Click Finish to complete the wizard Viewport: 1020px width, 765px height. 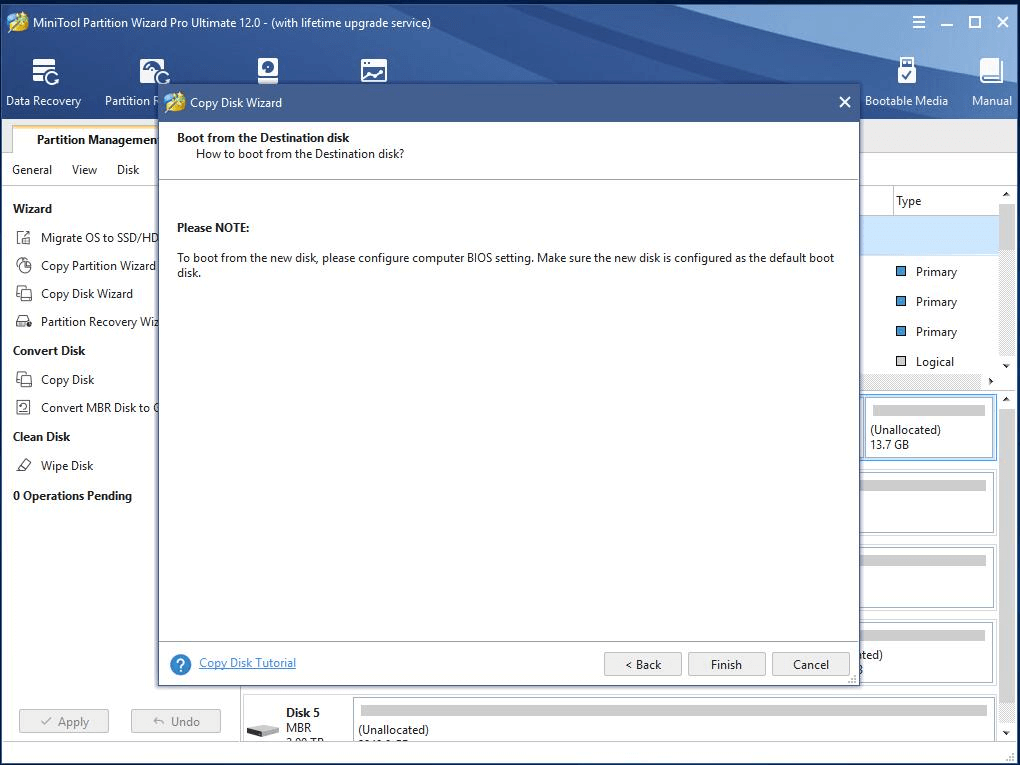pyautogui.click(x=726, y=664)
